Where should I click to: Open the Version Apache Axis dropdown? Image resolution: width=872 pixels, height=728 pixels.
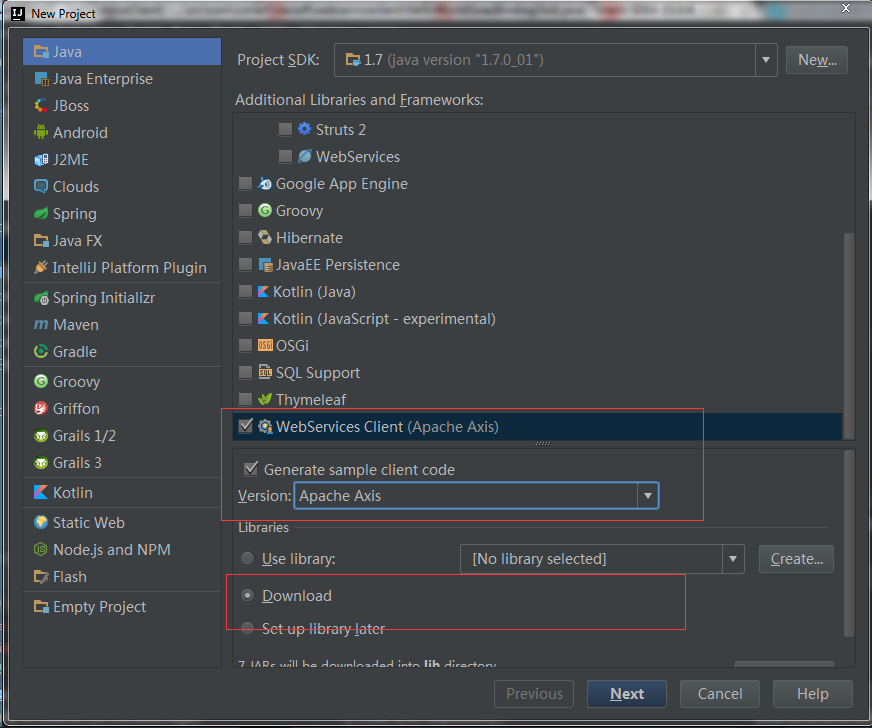pyautogui.click(x=647, y=496)
